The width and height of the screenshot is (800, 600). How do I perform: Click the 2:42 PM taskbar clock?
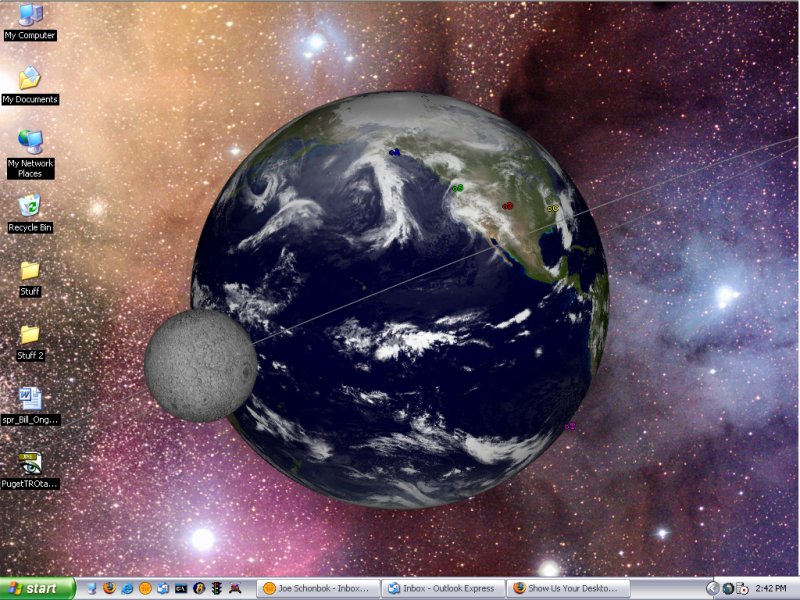tap(771, 589)
